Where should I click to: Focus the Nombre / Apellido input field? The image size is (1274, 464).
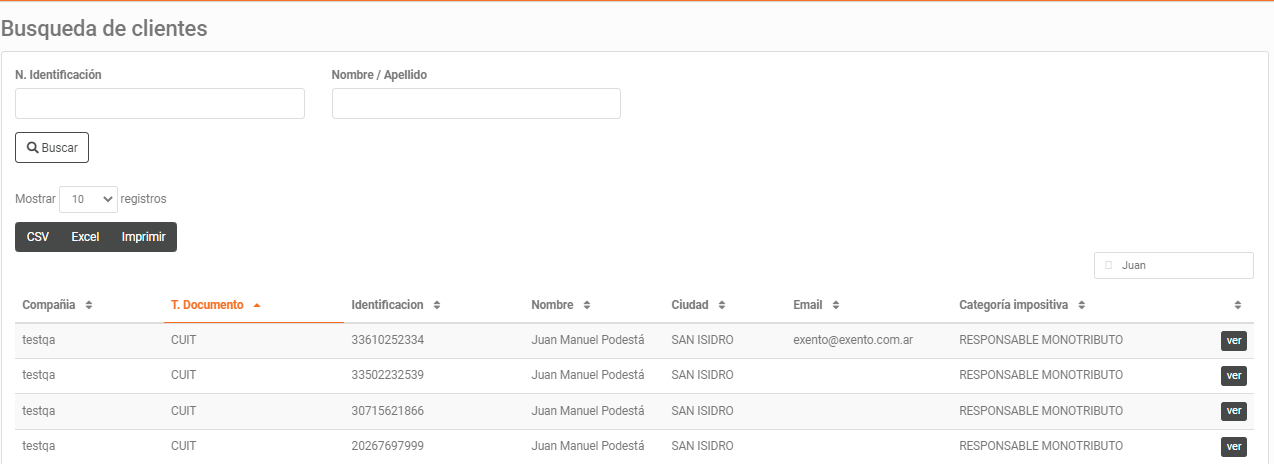(x=476, y=103)
